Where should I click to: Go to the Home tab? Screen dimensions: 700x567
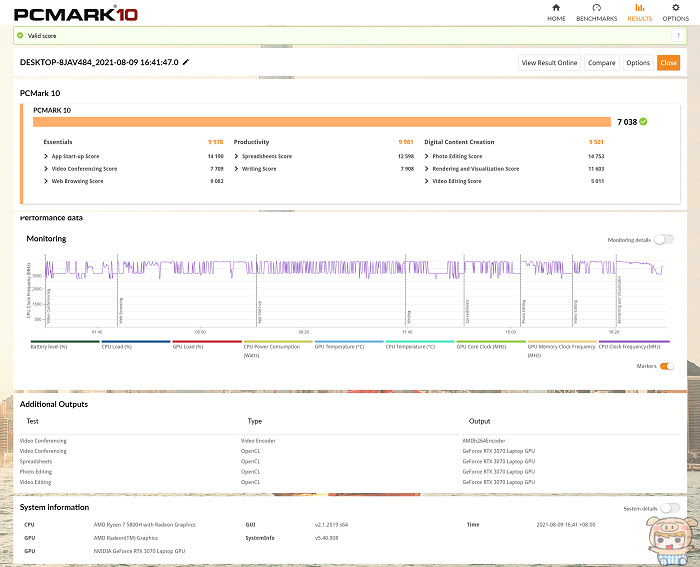tap(556, 13)
